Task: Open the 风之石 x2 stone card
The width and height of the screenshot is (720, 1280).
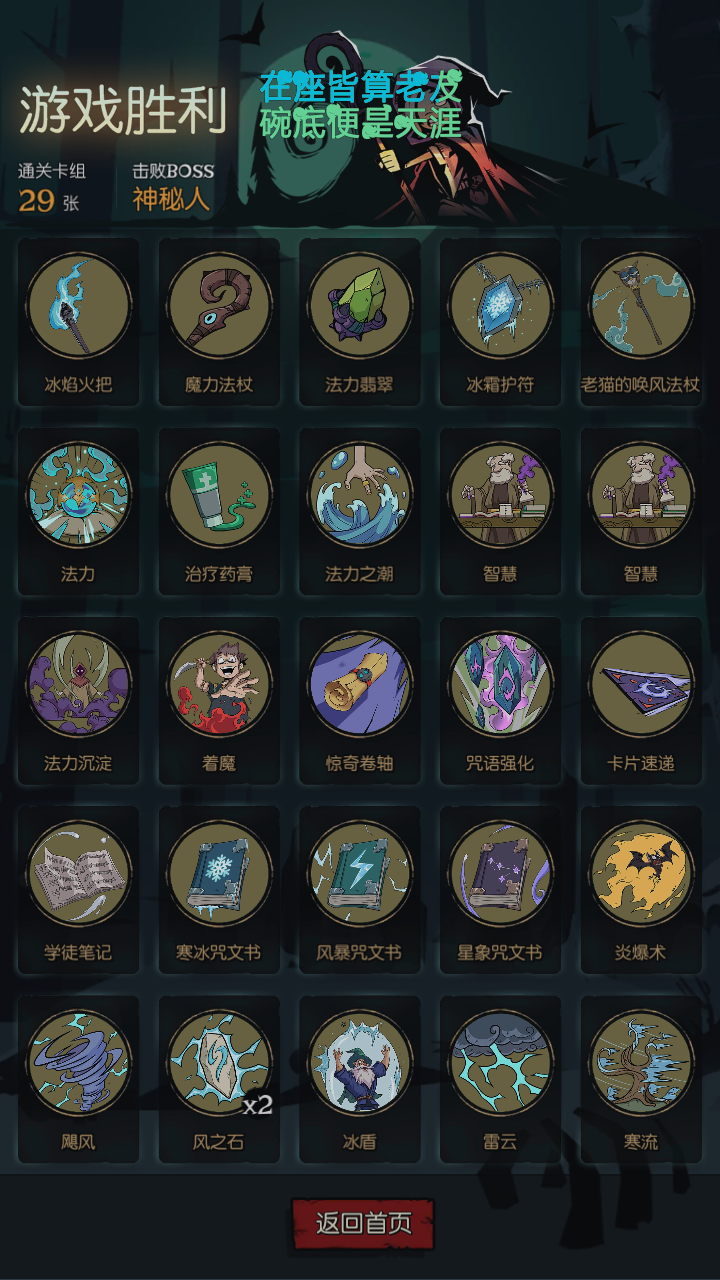Action: (x=219, y=1062)
